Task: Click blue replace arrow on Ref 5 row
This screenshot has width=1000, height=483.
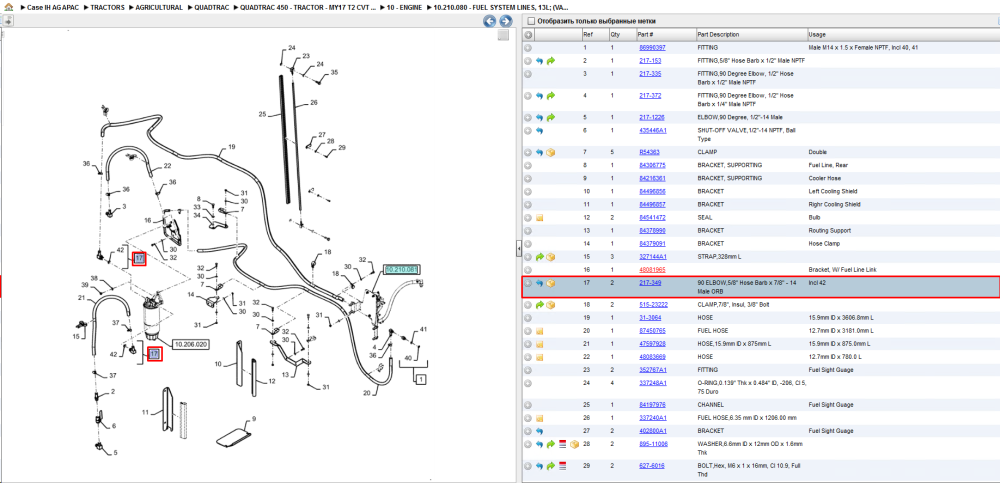Action: click(540, 117)
